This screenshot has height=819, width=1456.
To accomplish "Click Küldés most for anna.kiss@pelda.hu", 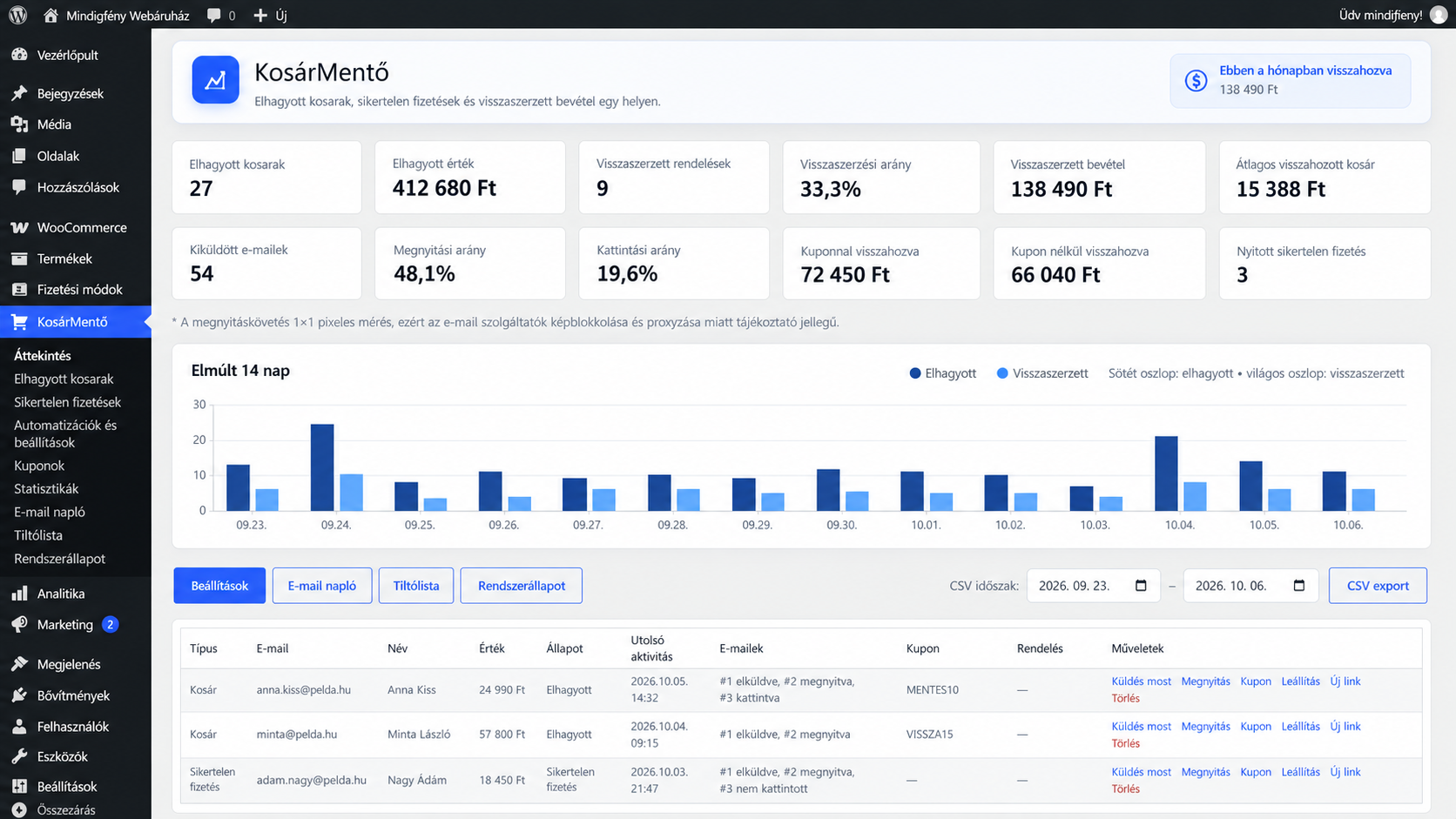I will click(1141, 681).
